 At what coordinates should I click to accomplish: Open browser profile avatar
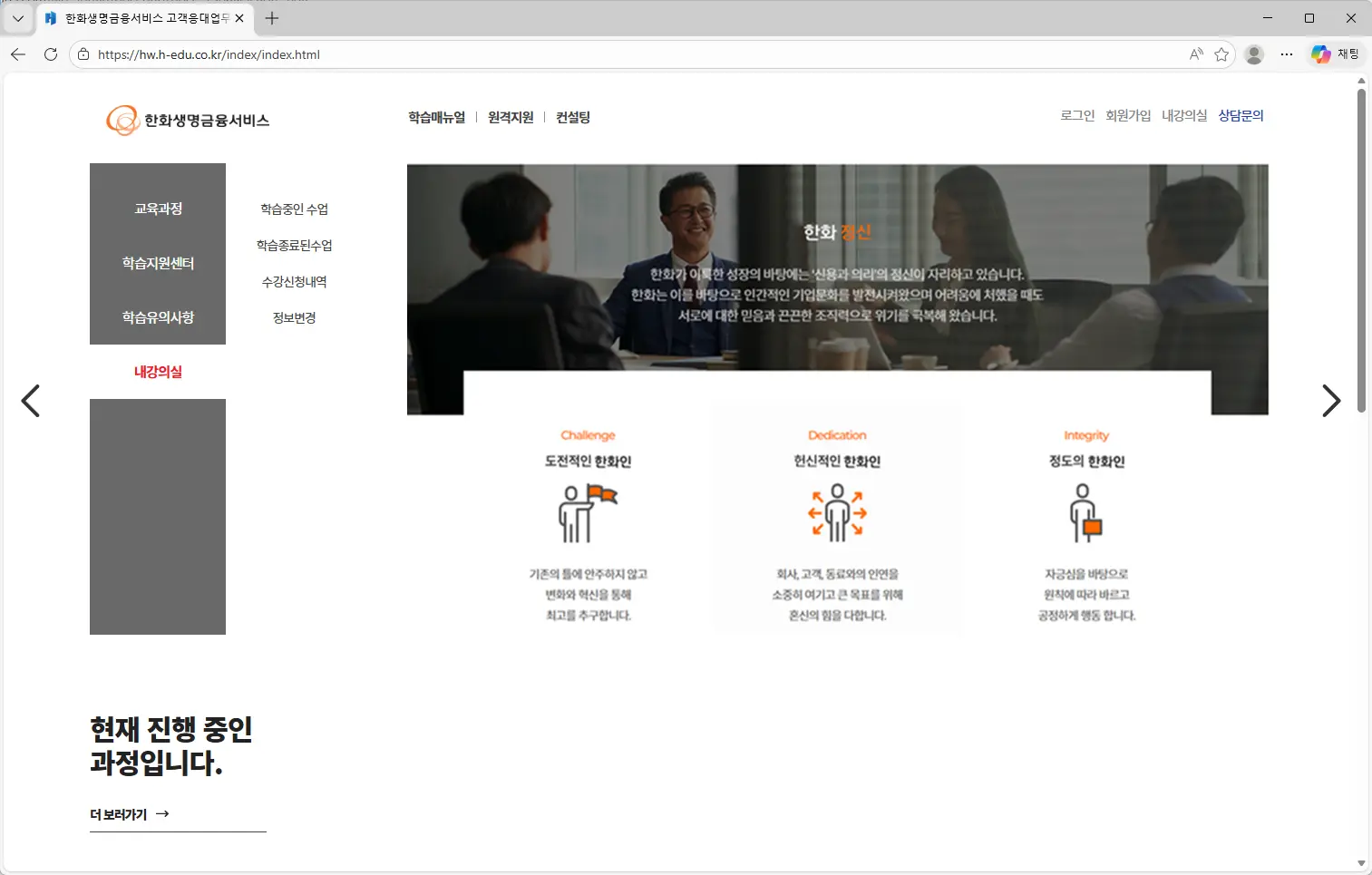[1254, 54]
